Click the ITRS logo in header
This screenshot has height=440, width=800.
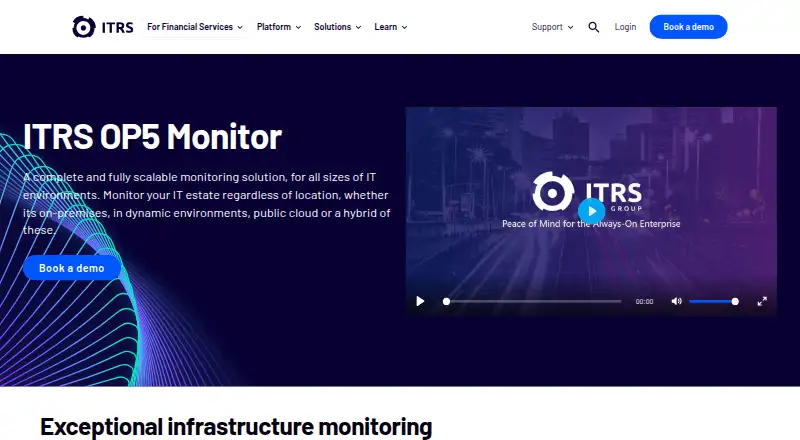[x=103, y=27]
